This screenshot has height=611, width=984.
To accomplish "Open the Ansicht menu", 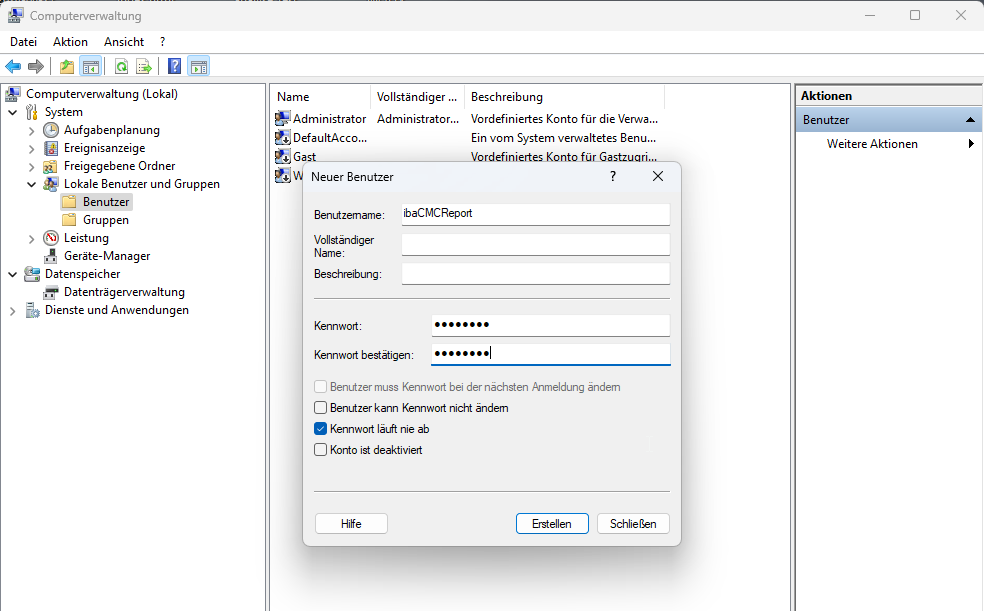I will click(x=124, y=42).
